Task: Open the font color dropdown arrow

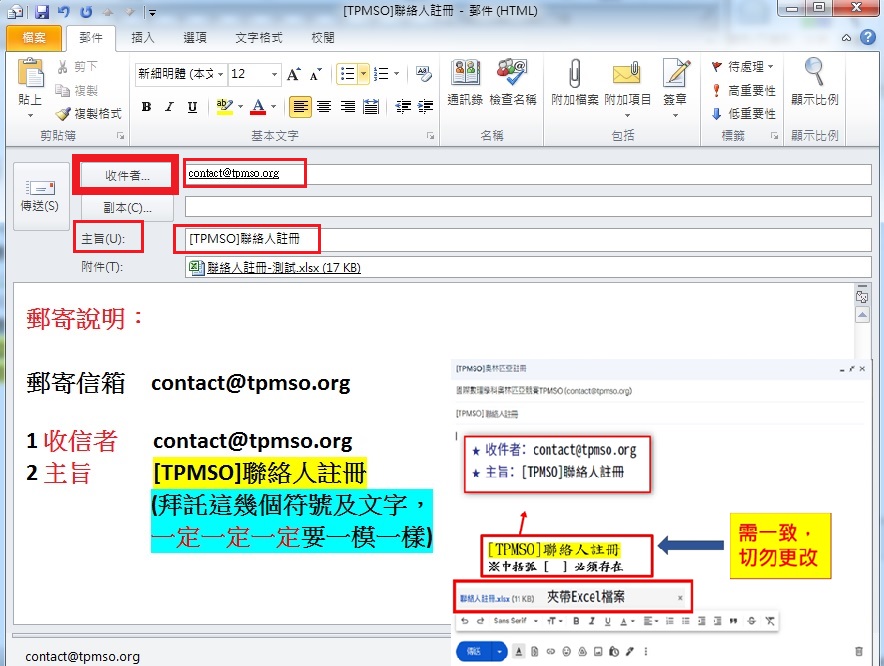Action: (x=273, y=107)
